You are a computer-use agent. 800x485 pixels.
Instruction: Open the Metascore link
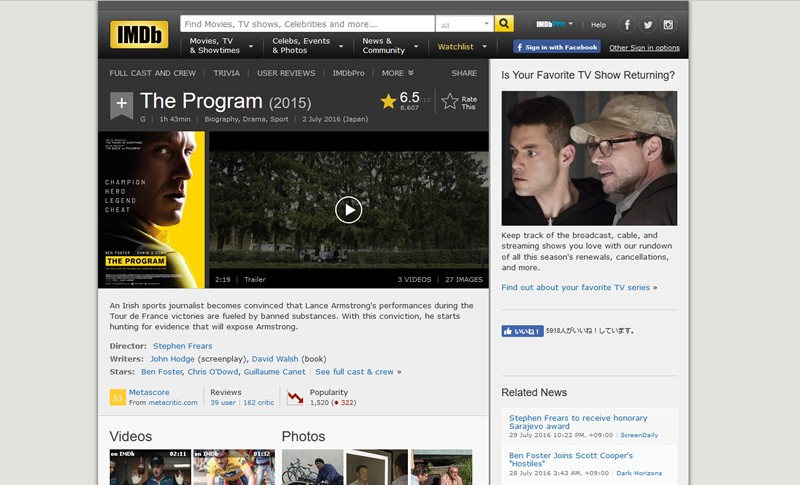click(x=149, y=392)
